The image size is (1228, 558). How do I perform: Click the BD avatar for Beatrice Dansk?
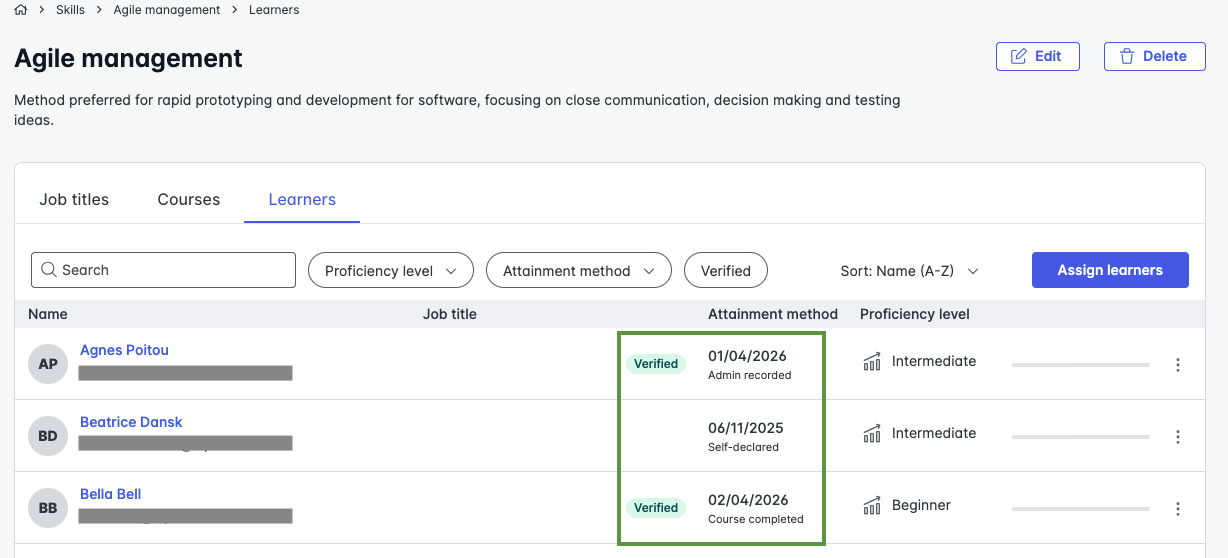(48, 436)
